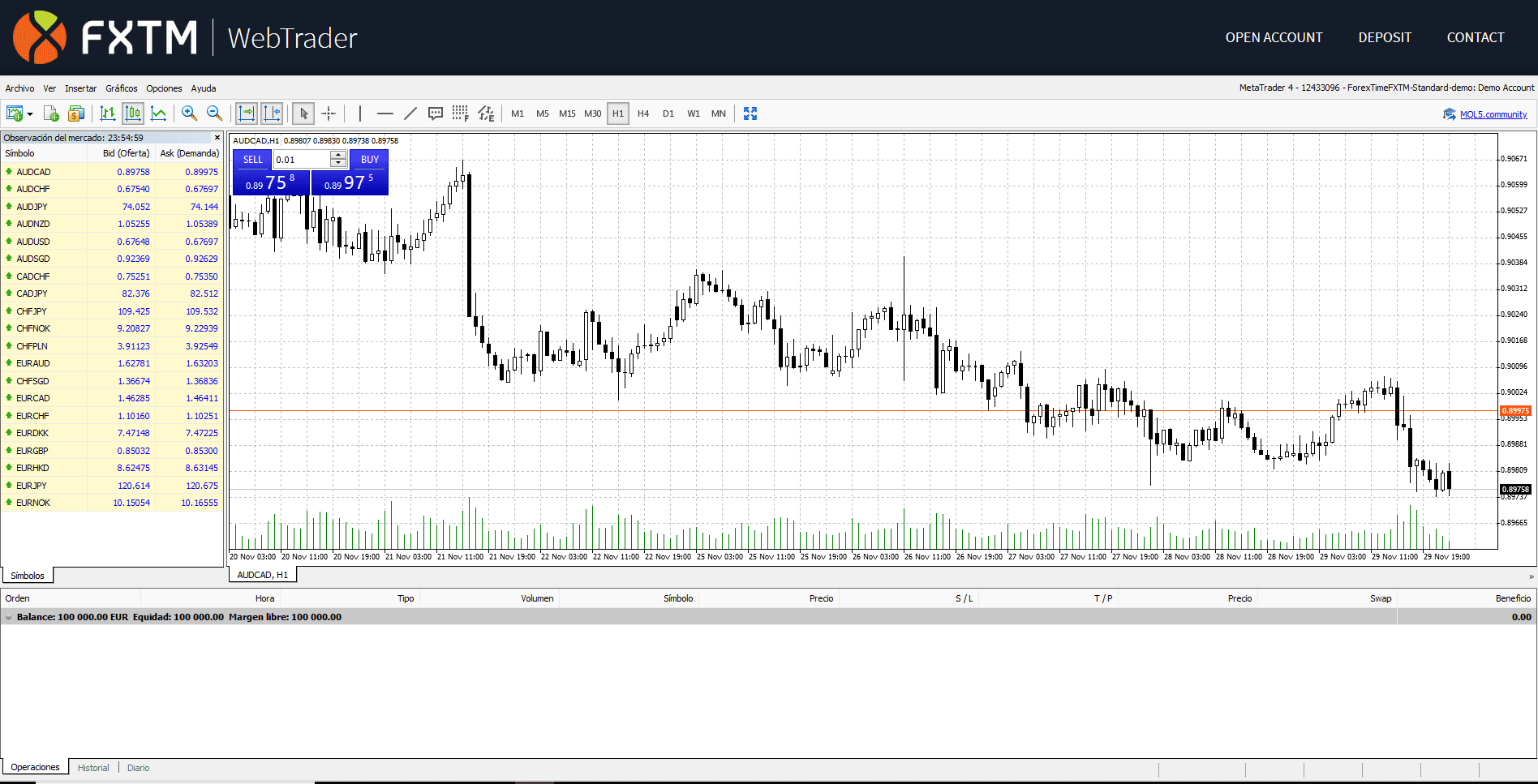Toggle chart auto scroll
Viewport: 1538px width, 784px height.
coord(247,114)
